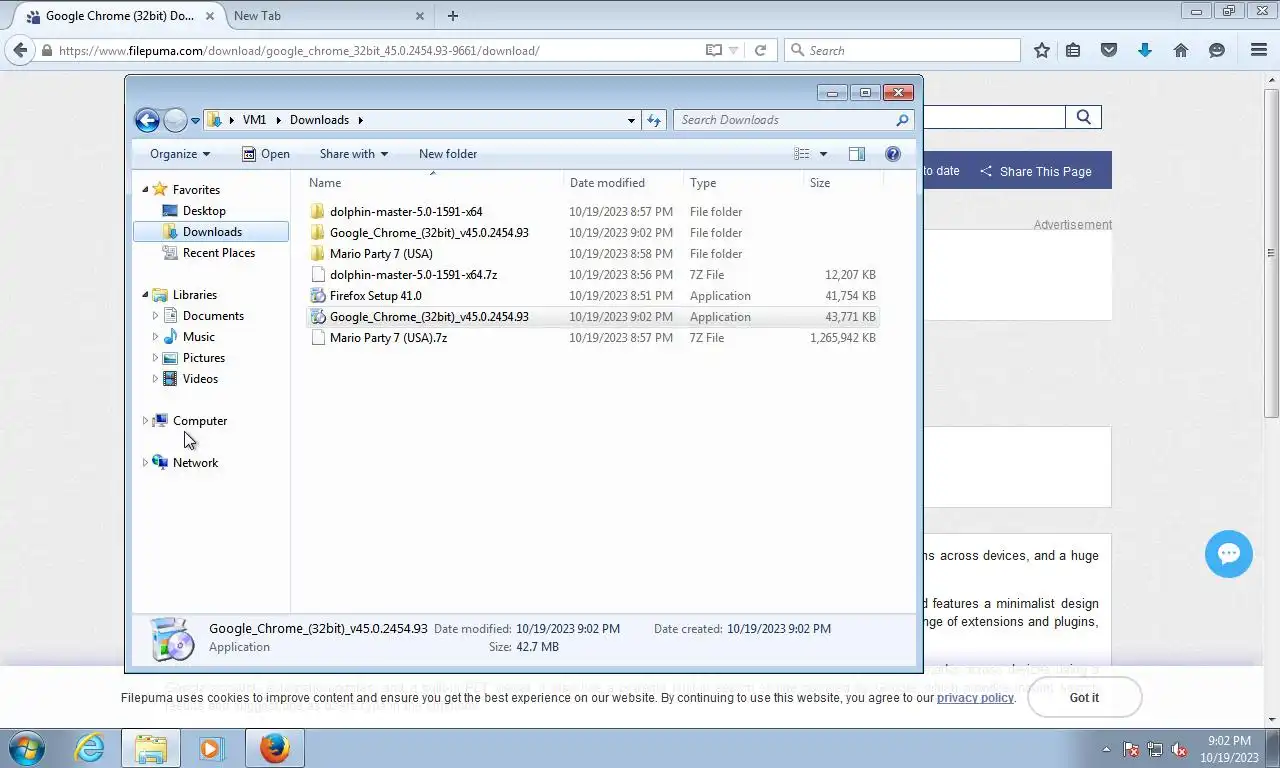This screenshot has height=768, width=1280.
Task: Select the Music library icon
Action: click(x=170, y=337)
